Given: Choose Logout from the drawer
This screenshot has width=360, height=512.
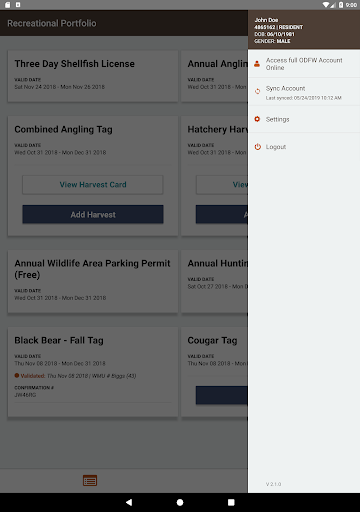Looking at the screenshot, I should (x=304, y=147).
